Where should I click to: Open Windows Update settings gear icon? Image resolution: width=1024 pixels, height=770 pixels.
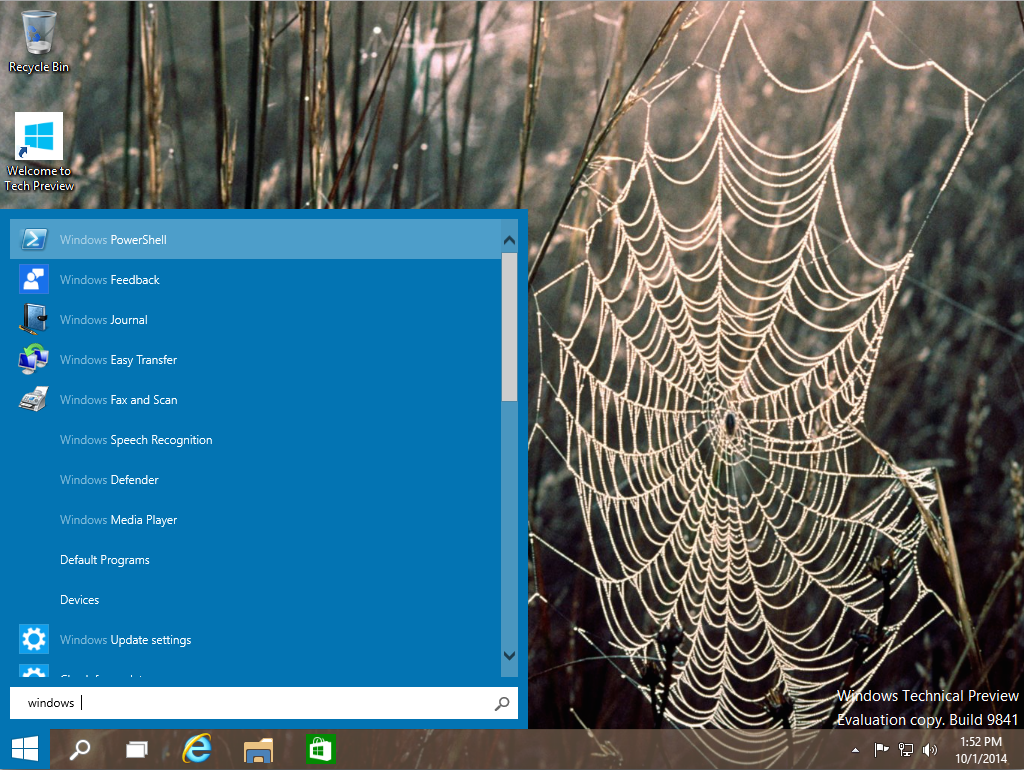pos(33,639)
